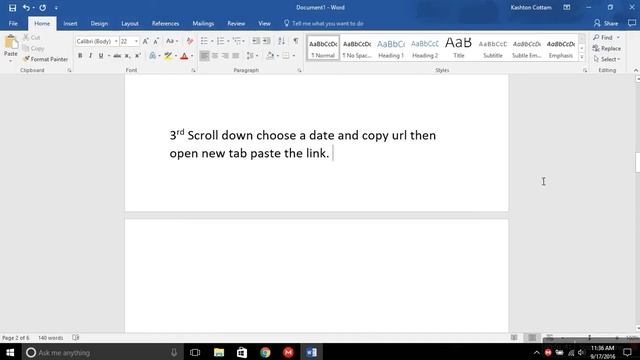The image size is (640, 360).
Task: Switch to the Design tab
Action: pos(99,24)
